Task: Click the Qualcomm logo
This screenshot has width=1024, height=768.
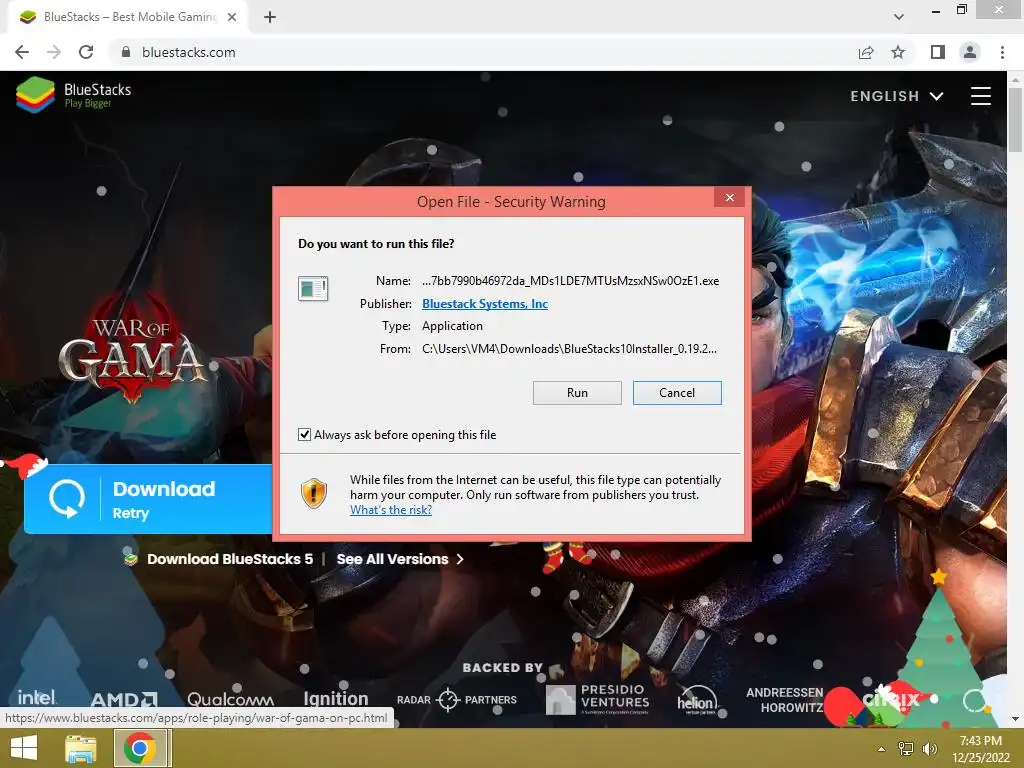Action: 231,699
